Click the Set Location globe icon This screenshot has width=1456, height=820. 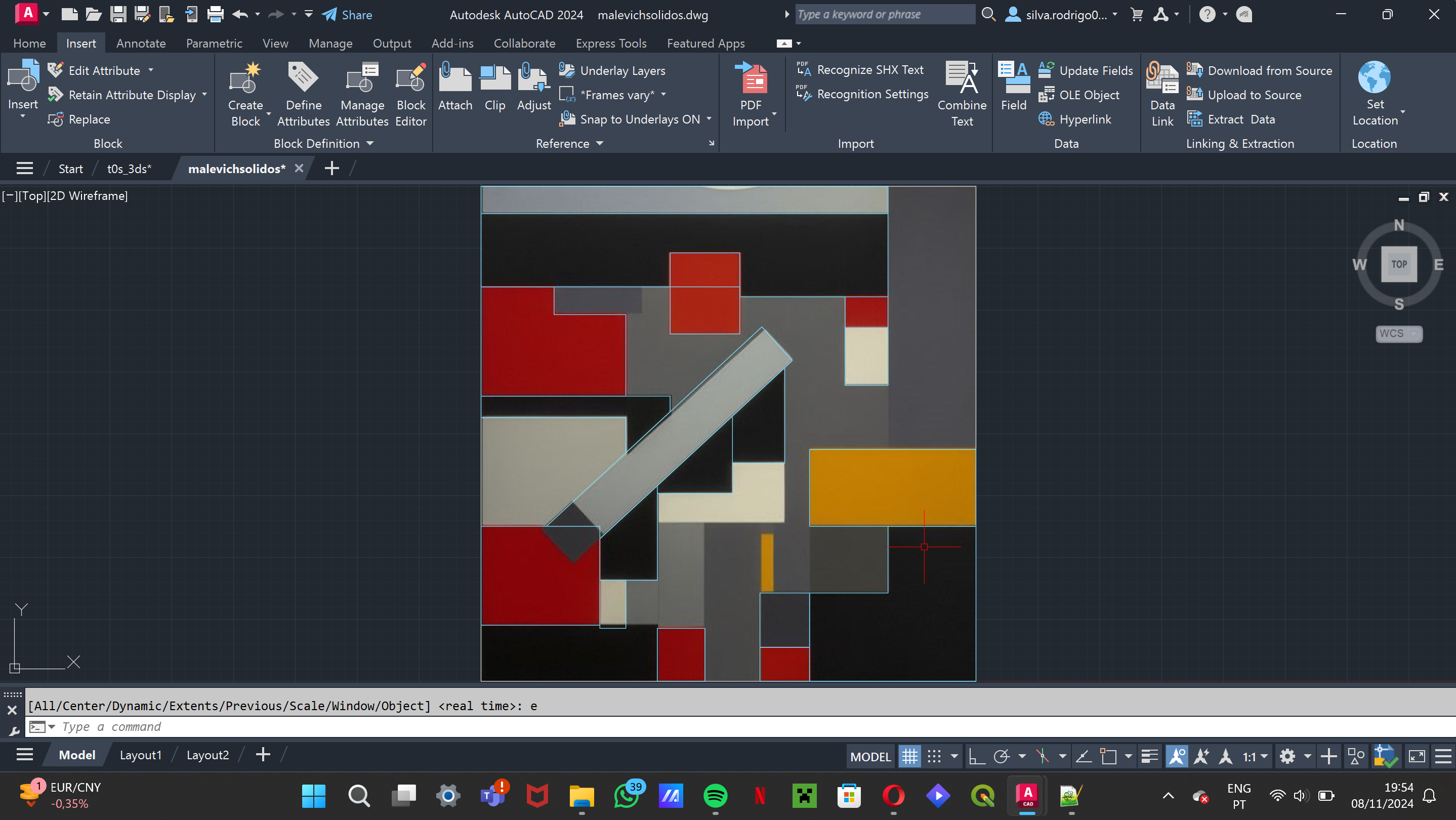point(1375,77)
